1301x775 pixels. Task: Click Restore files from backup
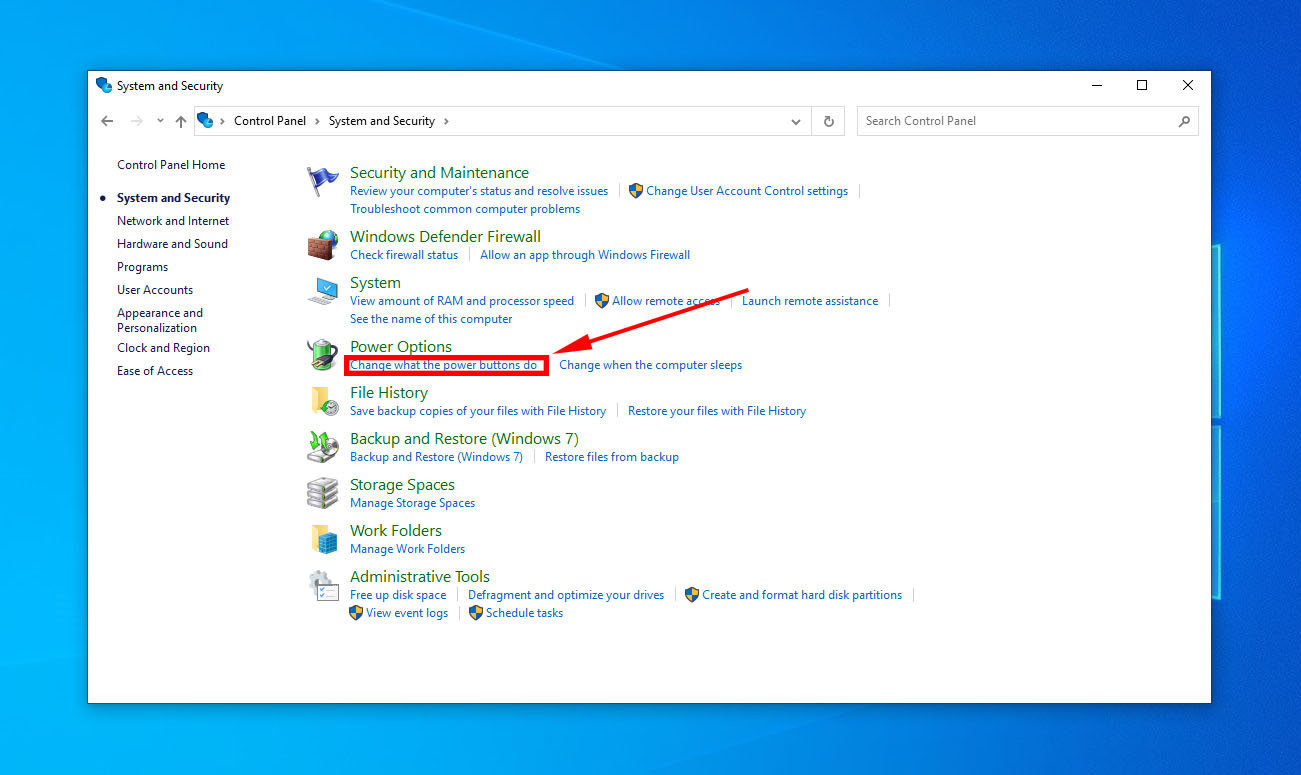(612, 457)
